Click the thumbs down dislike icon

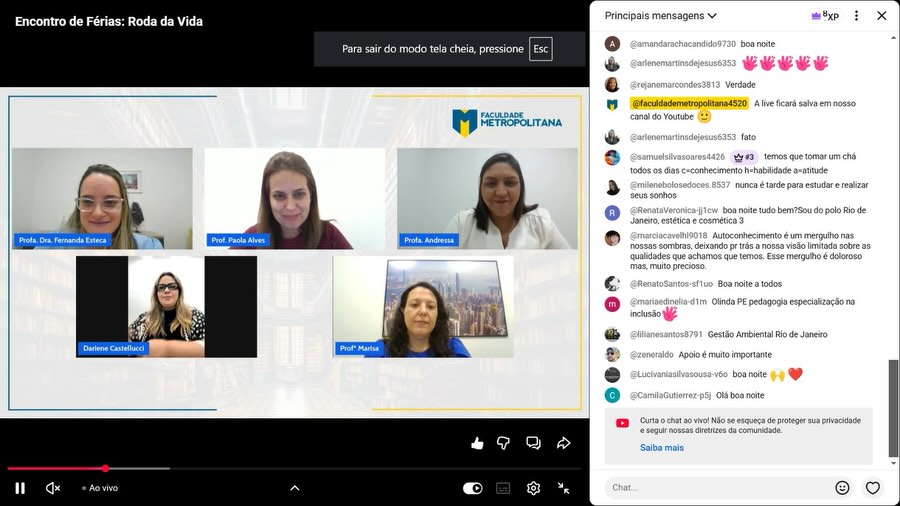point(504,443)
